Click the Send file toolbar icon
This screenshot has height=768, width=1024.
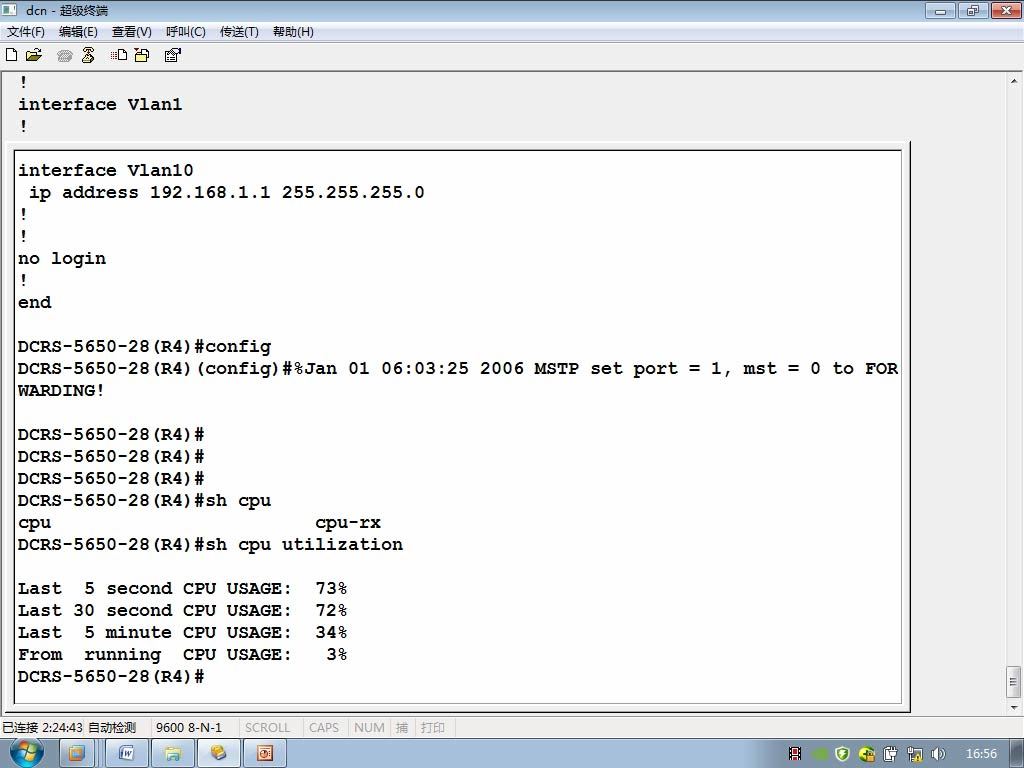119,56
